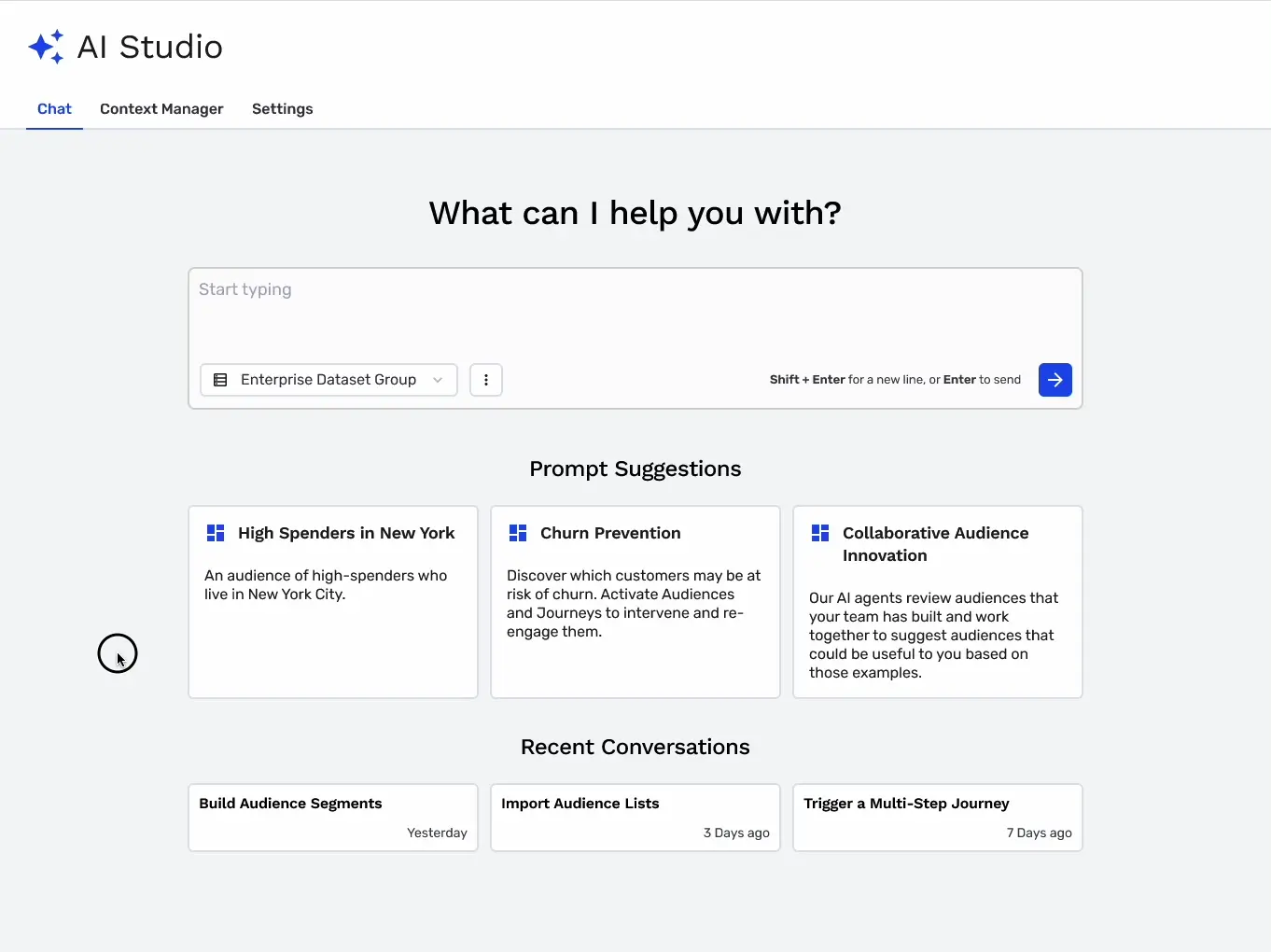This screenshot has height=952, width=1271.
Task: Click the AI Studio title to go home
Action: (x=150, y=46)
